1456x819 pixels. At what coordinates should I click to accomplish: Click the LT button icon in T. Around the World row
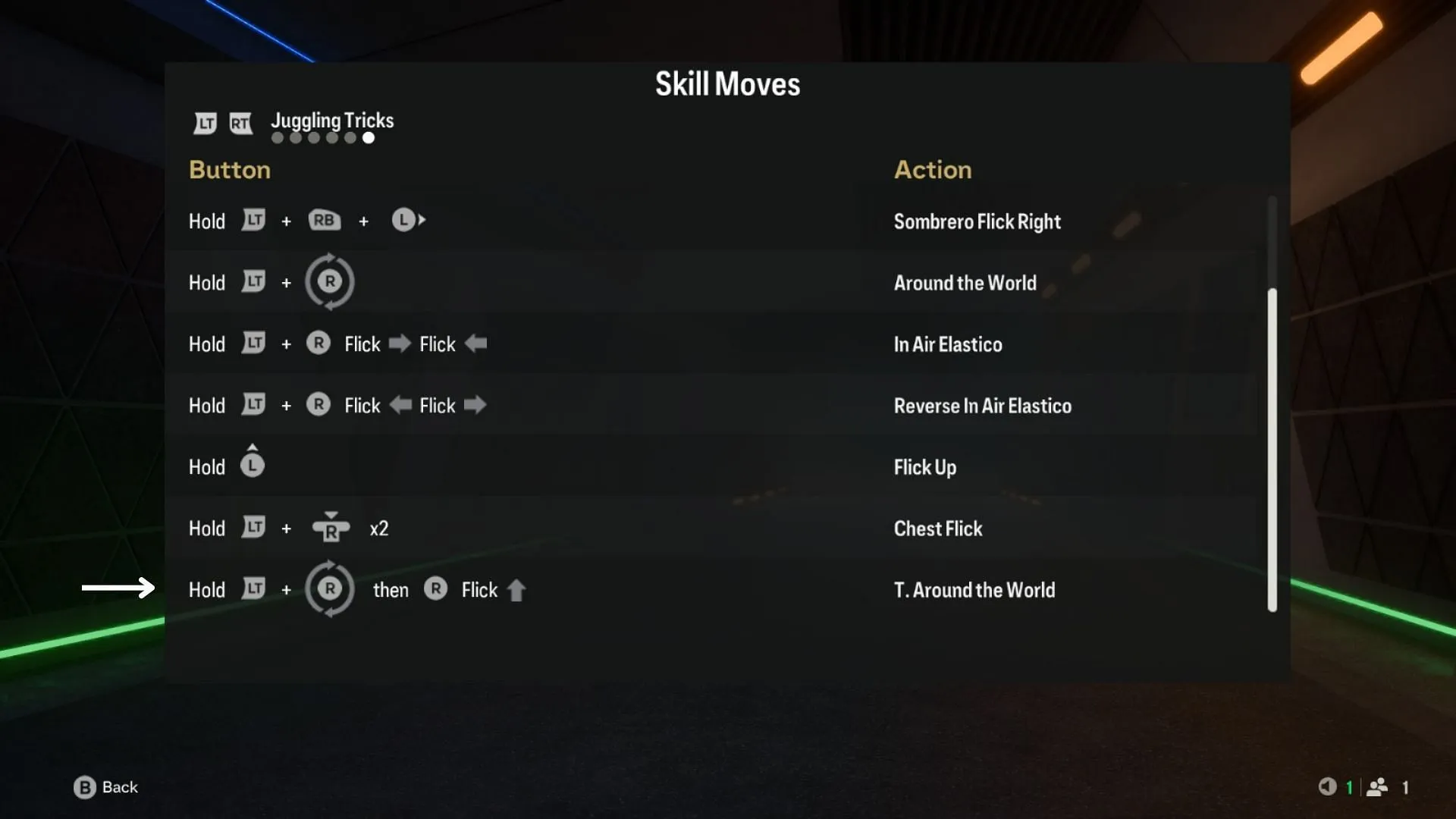point(253,589)
